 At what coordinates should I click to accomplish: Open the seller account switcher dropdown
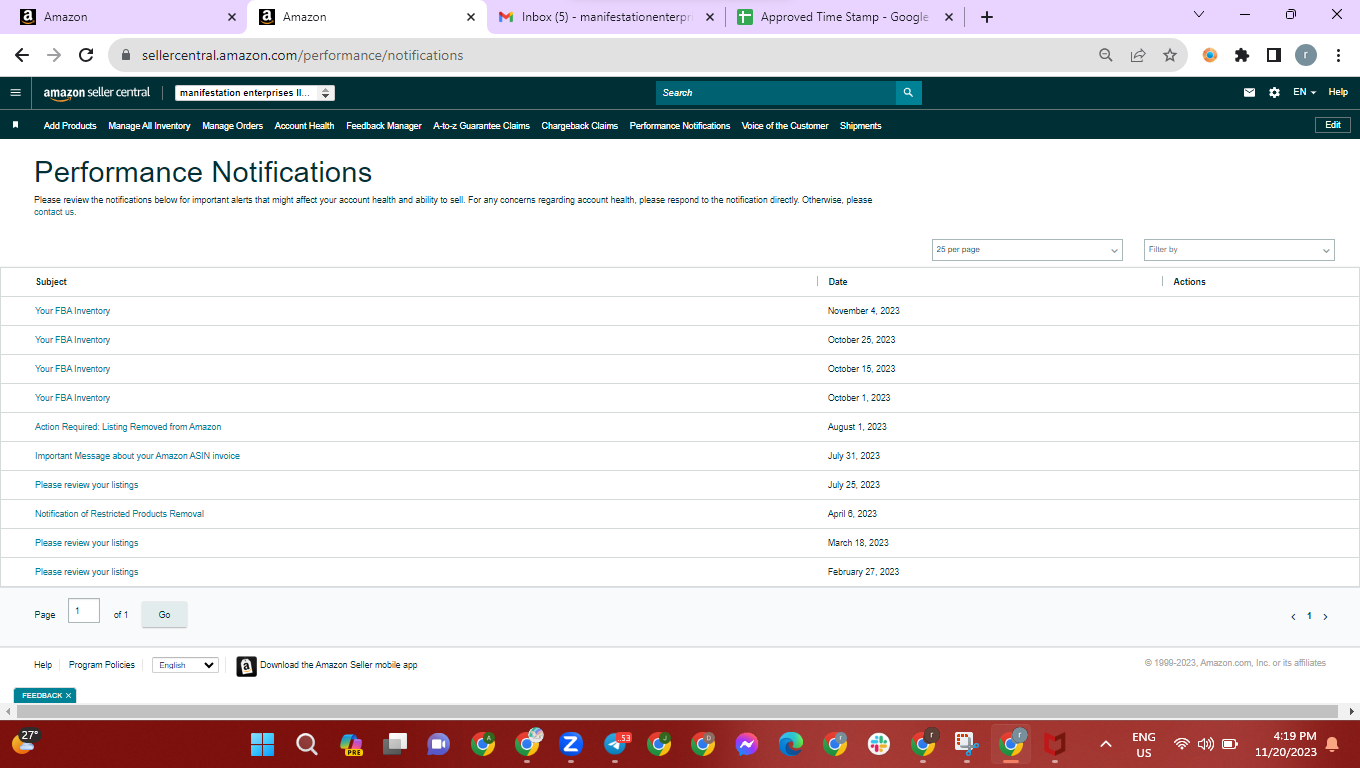pyautogui.click(x=255, y=93)
